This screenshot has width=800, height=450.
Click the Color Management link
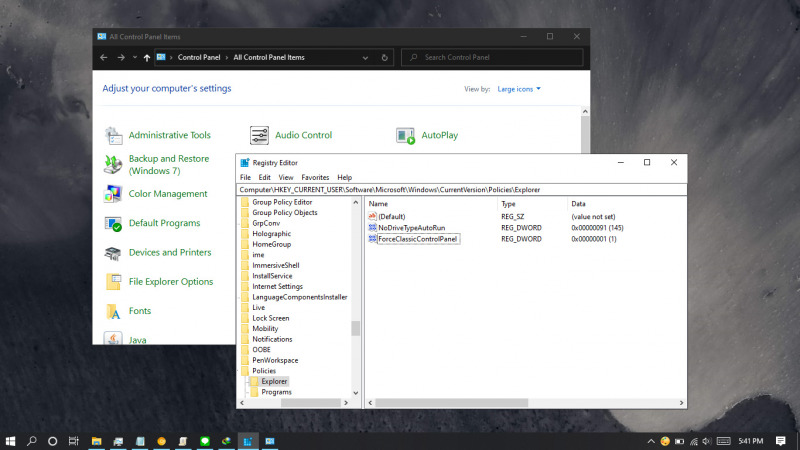click(168, 194)
